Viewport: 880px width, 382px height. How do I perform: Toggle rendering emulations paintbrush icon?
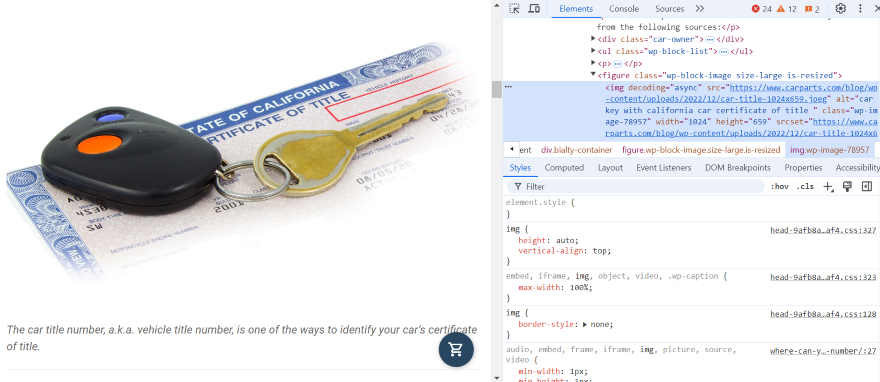(x=847, y=186)
